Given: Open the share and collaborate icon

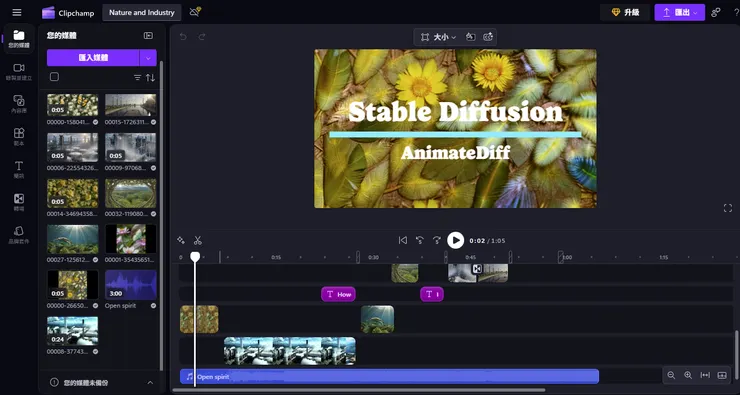Looking at the screenshot, I should pyautogui.click(x=716, y=12).
